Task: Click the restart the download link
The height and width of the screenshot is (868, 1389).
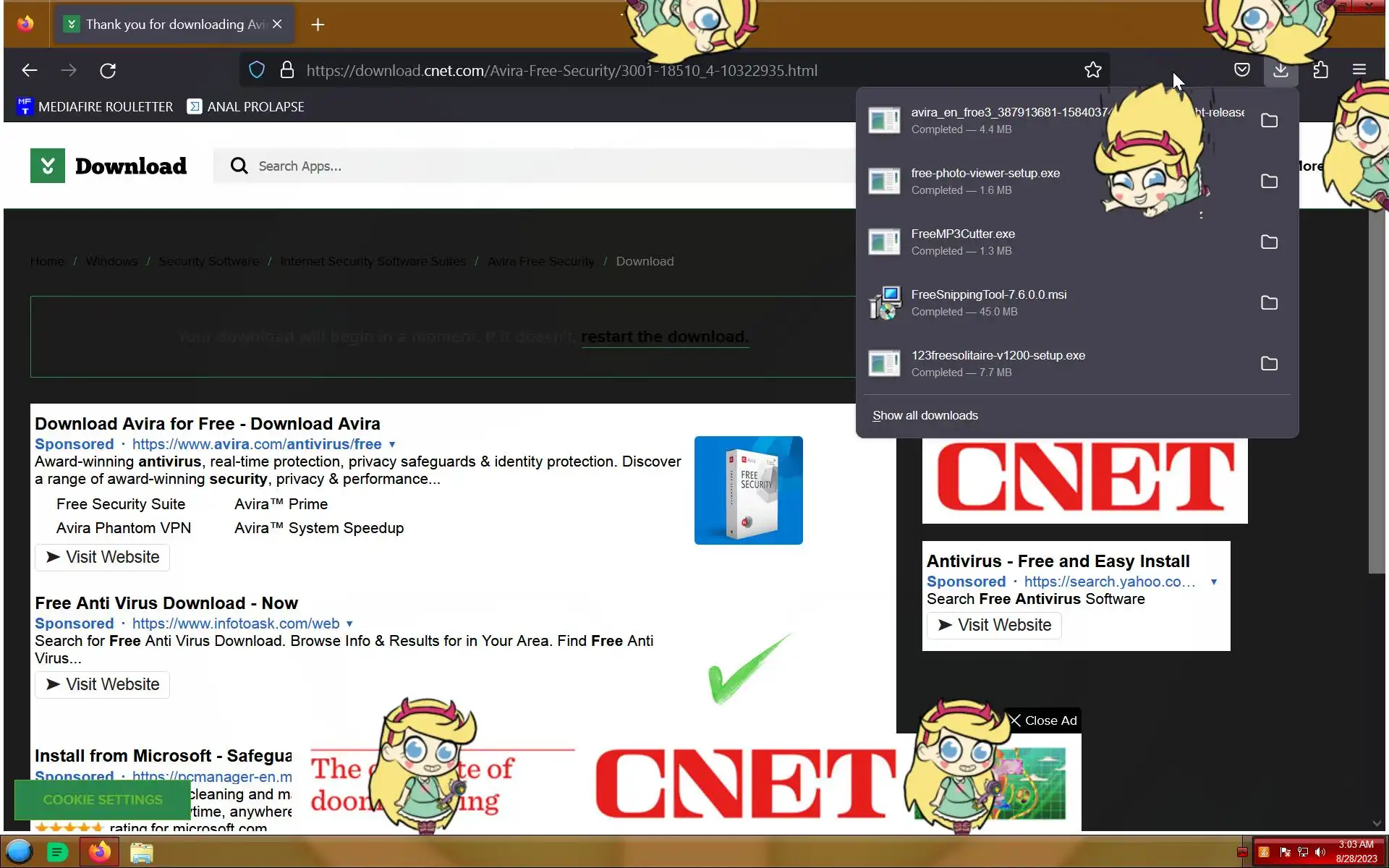Action: pos(664,337)
